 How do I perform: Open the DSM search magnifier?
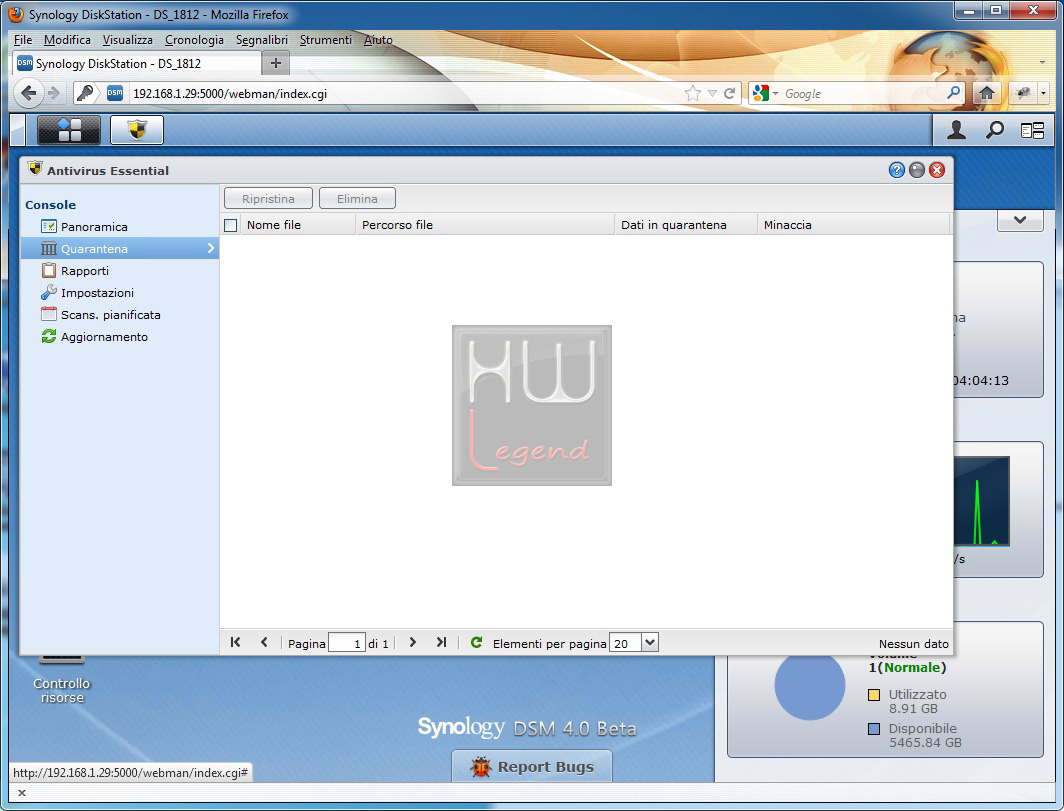click(x=994, y=130)
